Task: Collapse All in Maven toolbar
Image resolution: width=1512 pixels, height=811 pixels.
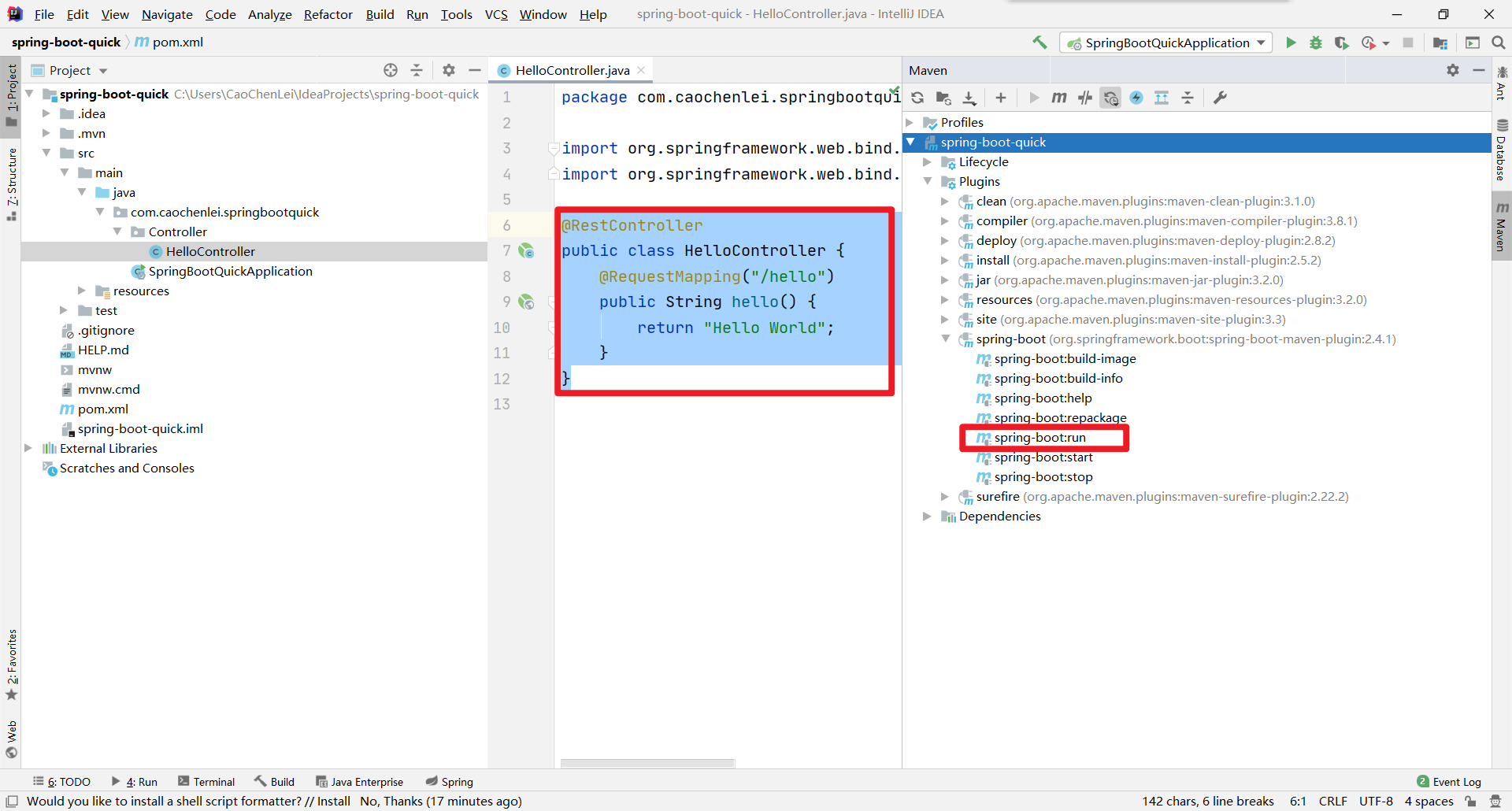Action: (1188, 98)
